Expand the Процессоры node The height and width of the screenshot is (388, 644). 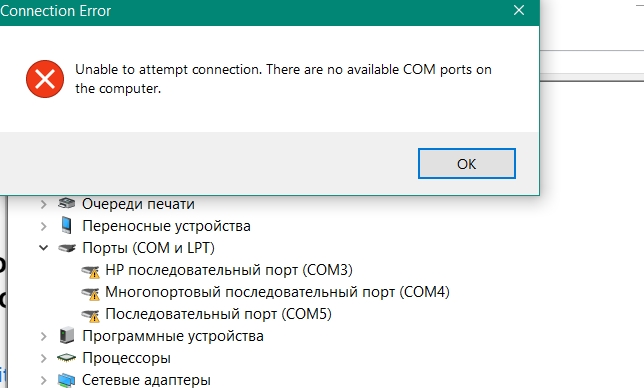point(44,358)
